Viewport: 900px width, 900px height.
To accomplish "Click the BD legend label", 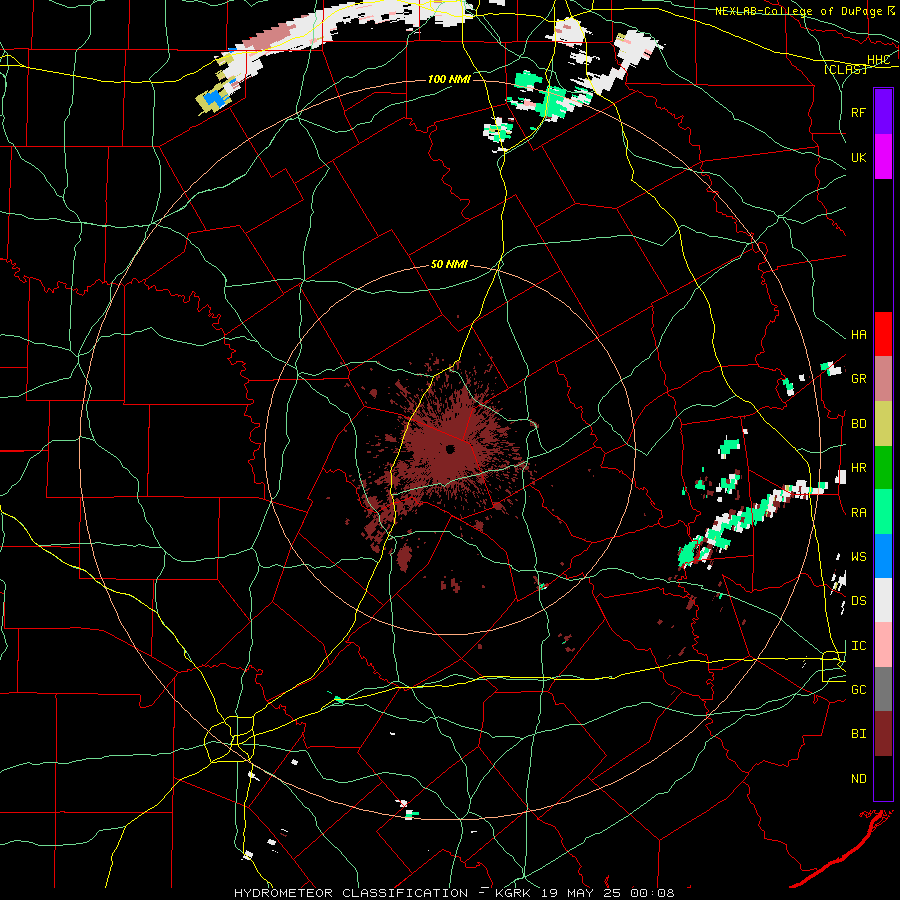I will pos(858,424).
